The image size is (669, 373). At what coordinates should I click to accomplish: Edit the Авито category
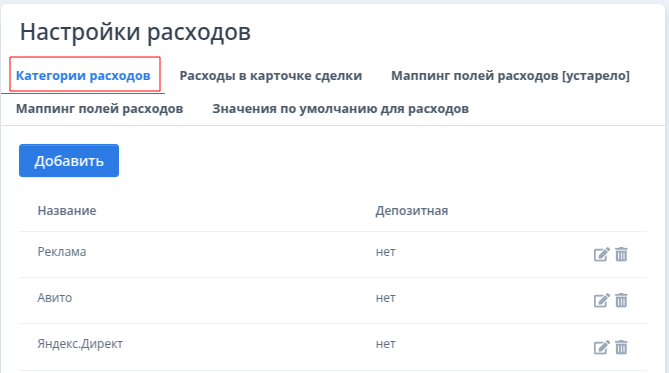coord(602,300)
